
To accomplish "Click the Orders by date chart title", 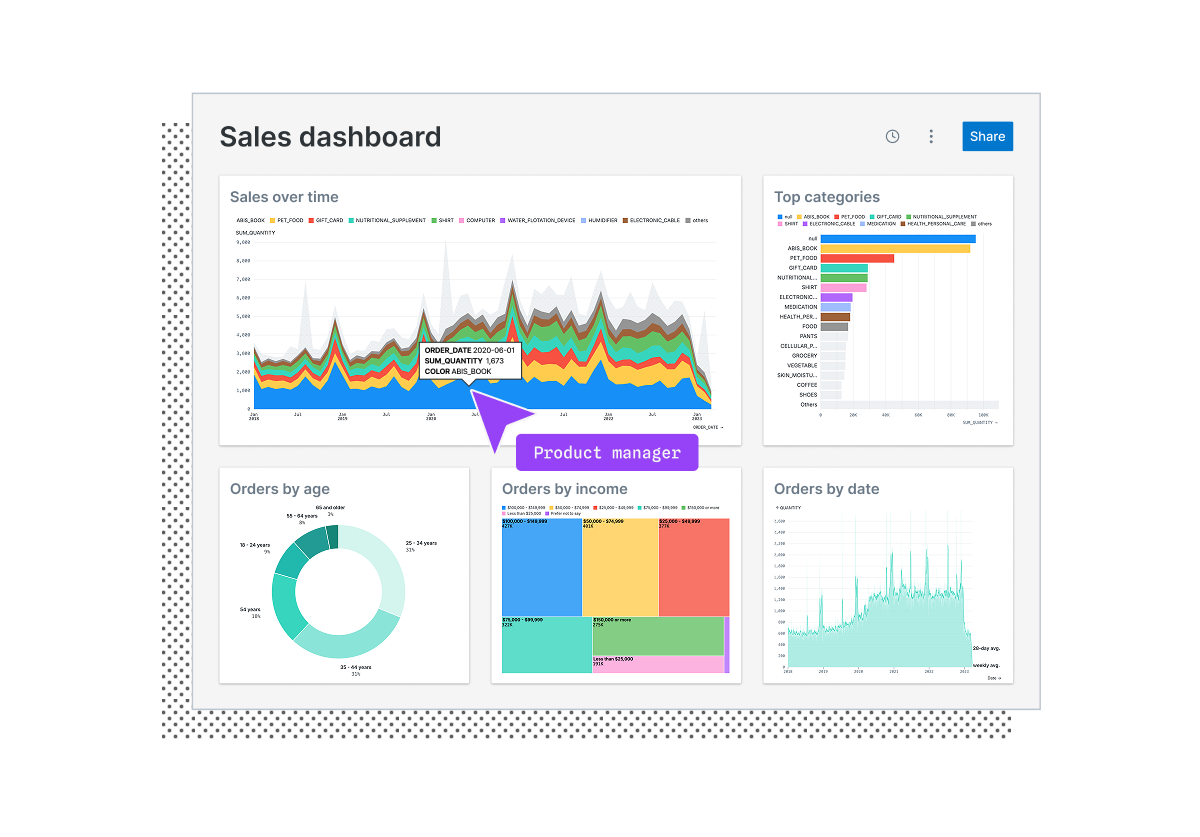I will coord(827,489).
